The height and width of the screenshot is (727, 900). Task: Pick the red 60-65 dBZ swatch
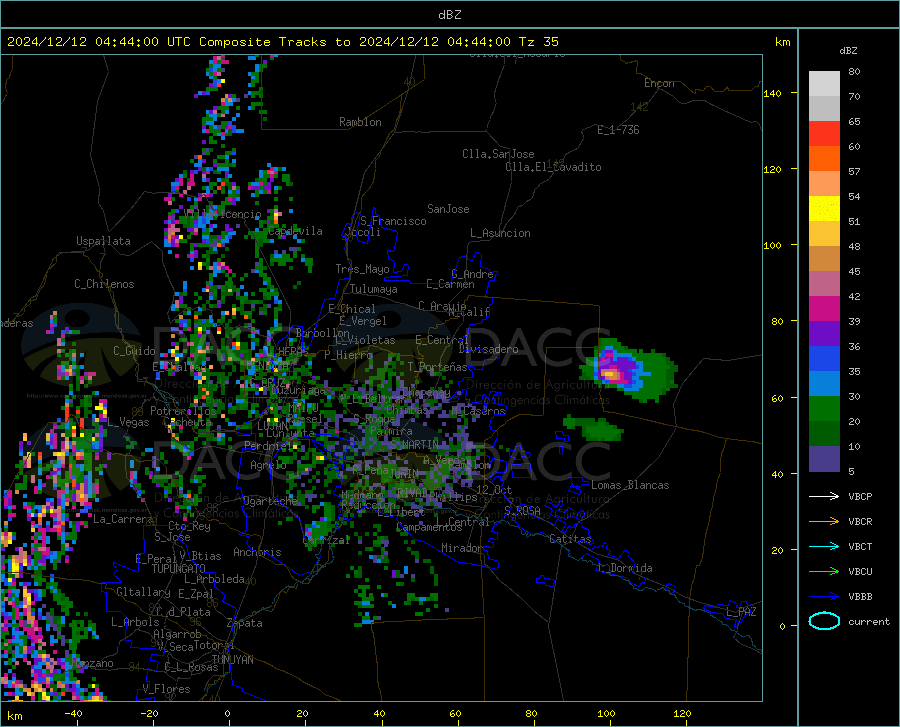pyautogui.click(x=824, y=134)
